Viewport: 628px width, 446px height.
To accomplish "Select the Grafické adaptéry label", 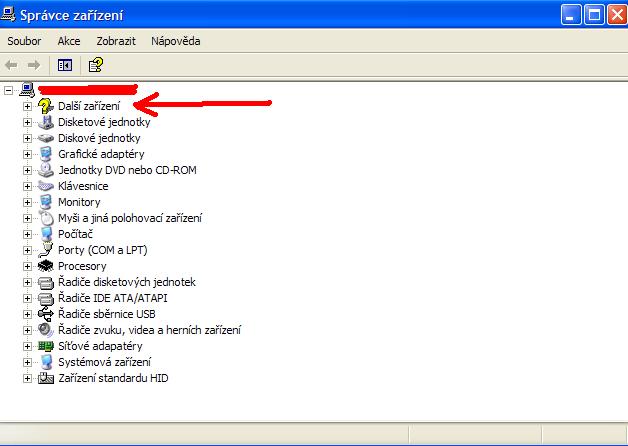I will [101, 154].
